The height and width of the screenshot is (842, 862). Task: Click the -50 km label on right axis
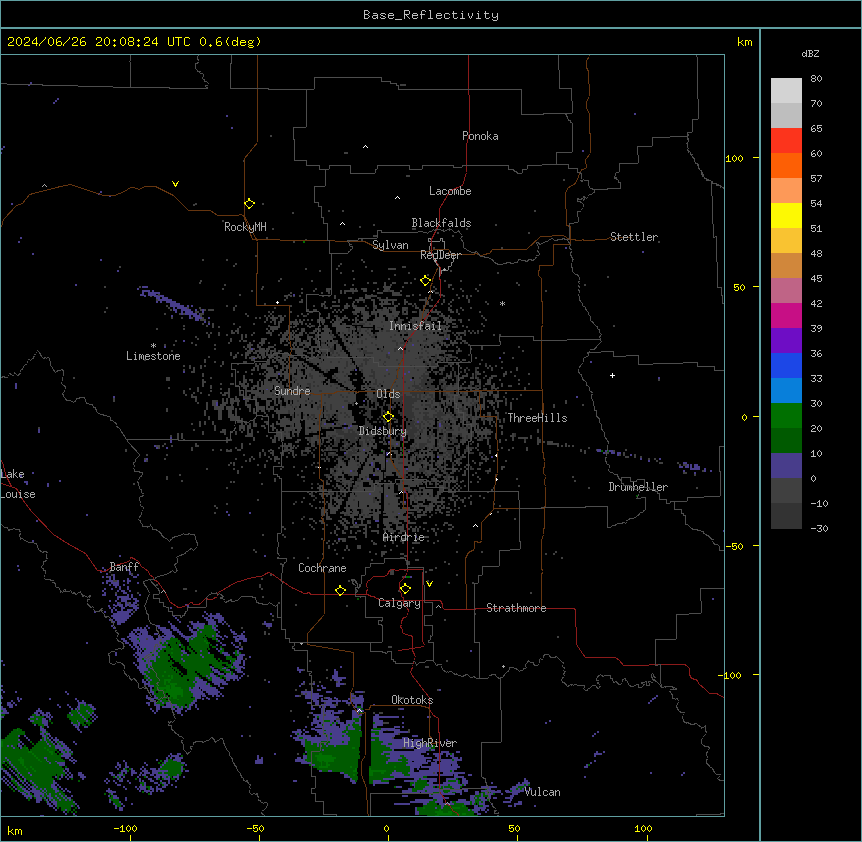pos(734,546)
